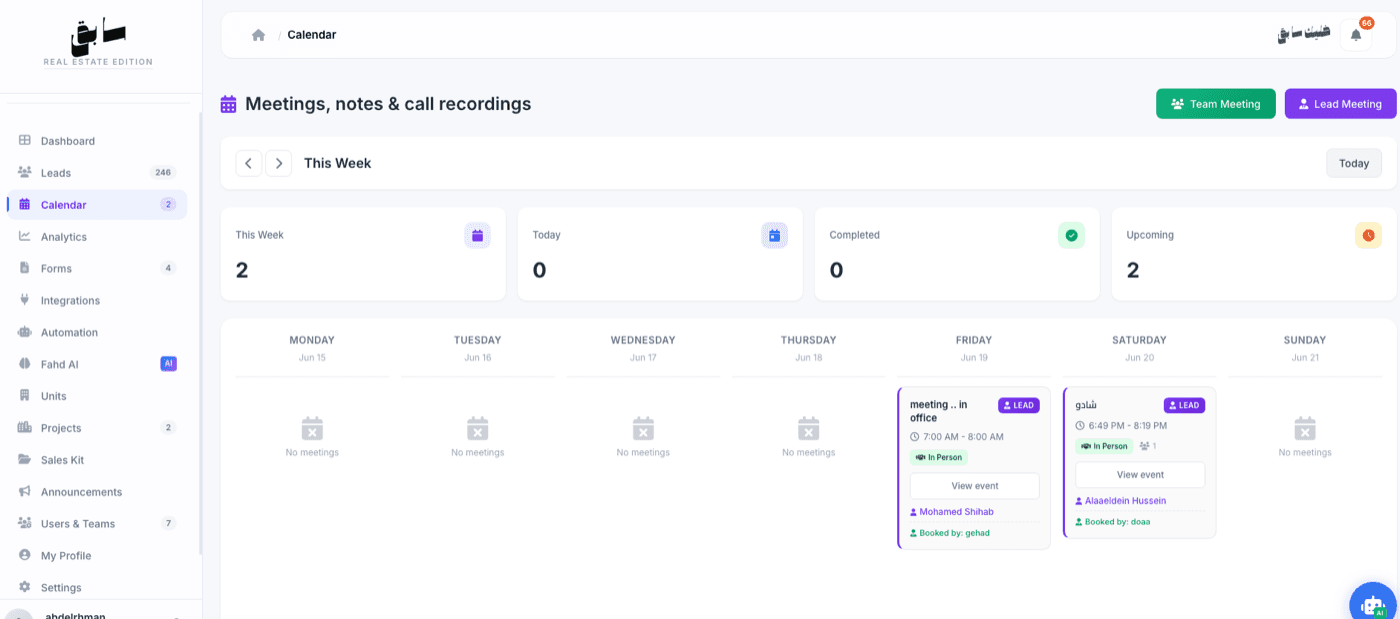Screen dimensions: 1400x619
Task: Open the notifications bell
Action: (x=1356, y=35)
